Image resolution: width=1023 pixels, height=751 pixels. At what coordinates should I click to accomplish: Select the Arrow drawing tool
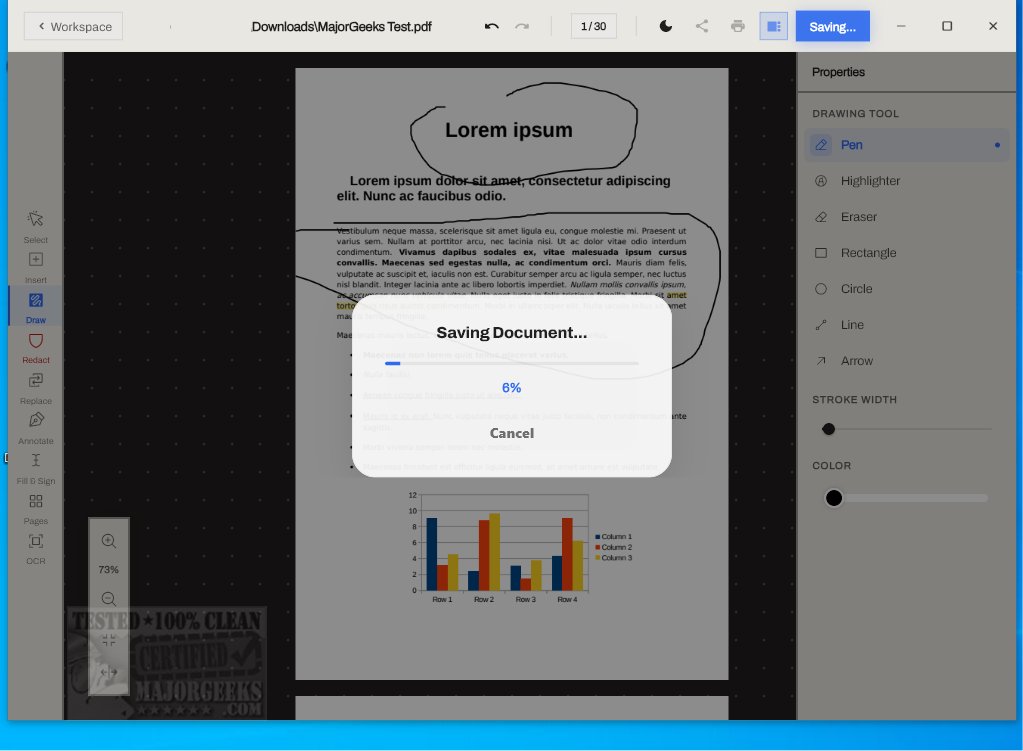tap(908, 361)
